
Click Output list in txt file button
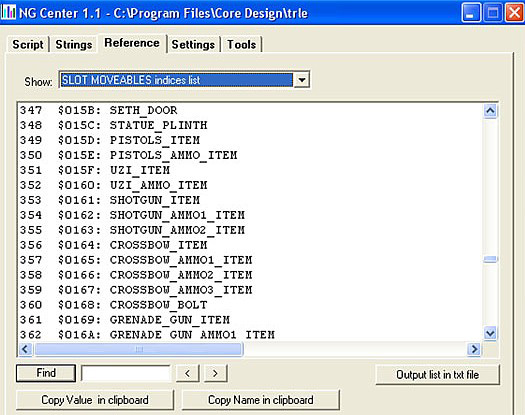438,375
